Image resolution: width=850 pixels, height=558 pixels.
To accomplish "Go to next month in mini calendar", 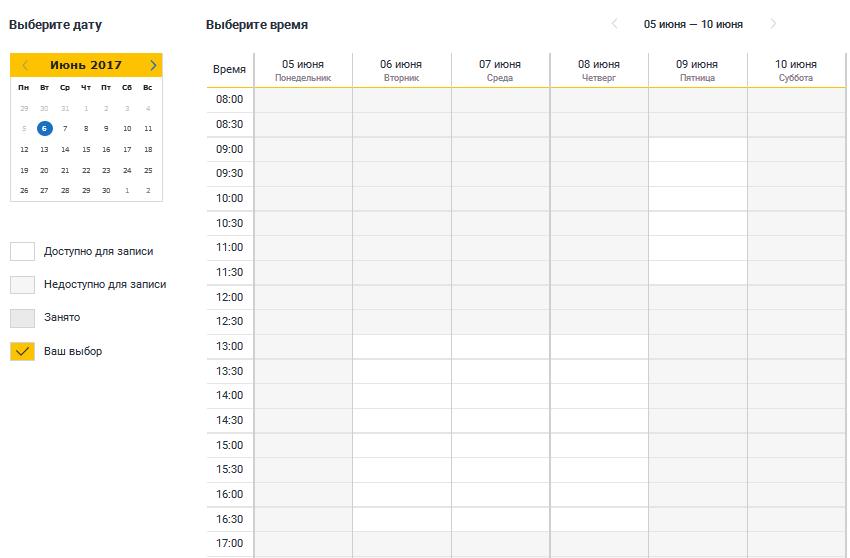I will pyautogui.click(x=153, y=65).
